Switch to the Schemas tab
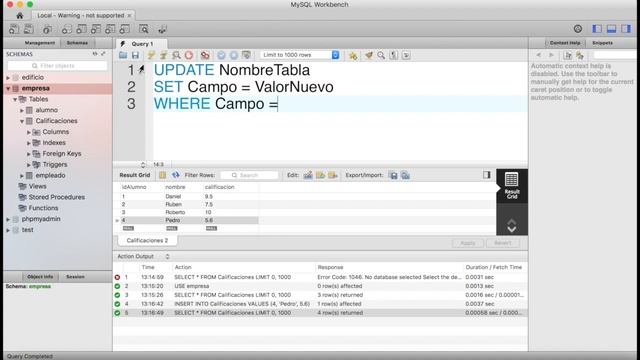The height and width of the screenshot is (360, 640). coord(77,43)
